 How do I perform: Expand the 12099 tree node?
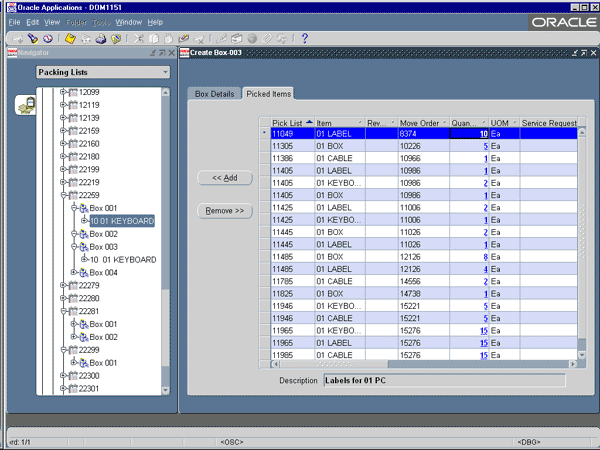[63, 92]
